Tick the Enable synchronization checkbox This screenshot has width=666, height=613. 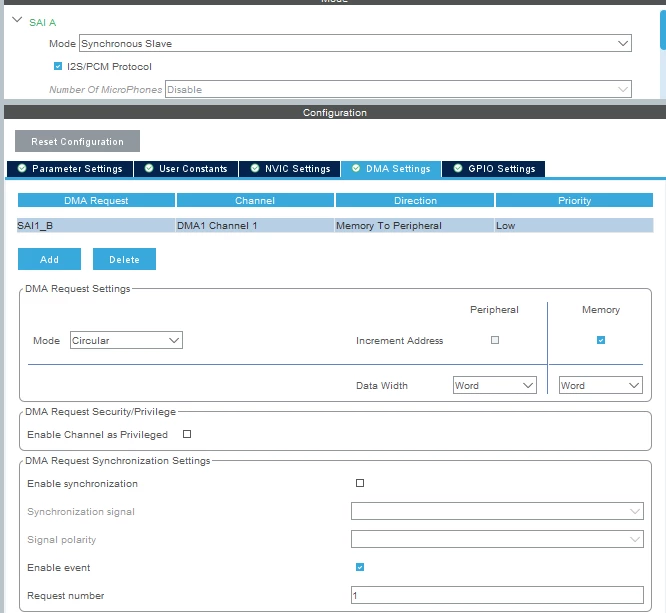[360, 483]
